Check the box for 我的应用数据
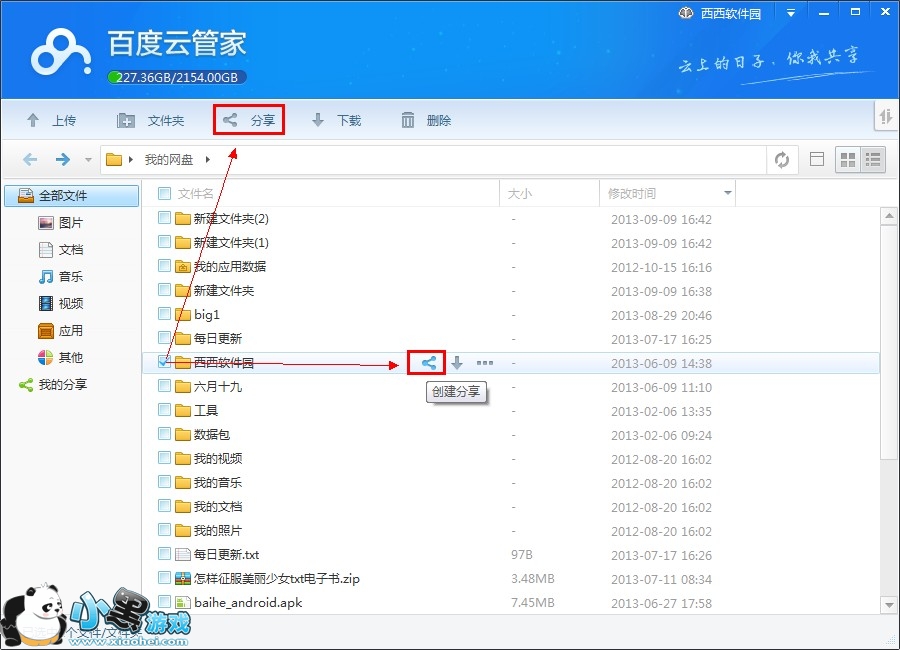Viewport: 900px width, 650px height. (x=164, y=266)
